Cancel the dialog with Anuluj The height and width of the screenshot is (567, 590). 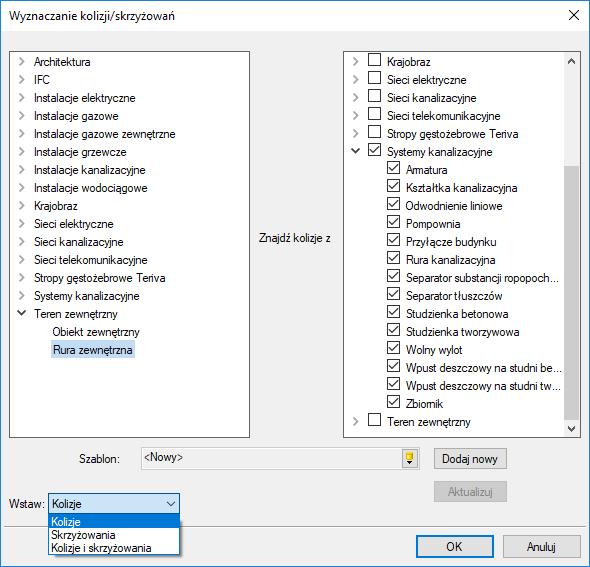(x=541, y=546)
